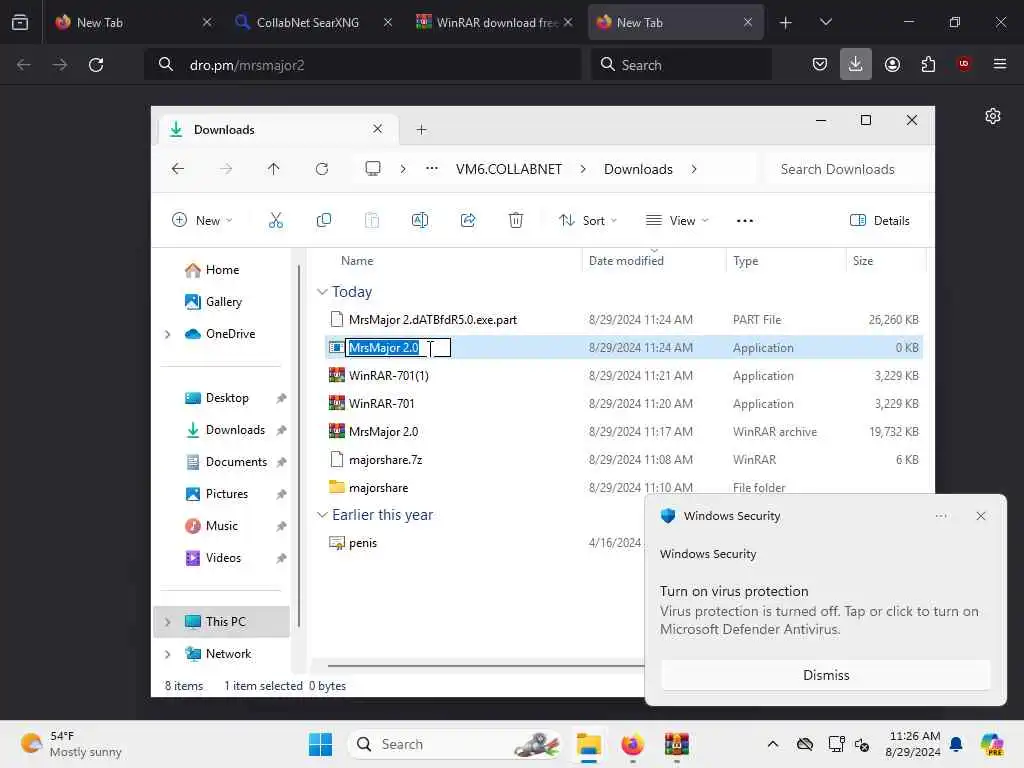
Task: Select Home in the navigation pane
Action: coord(222,270)
